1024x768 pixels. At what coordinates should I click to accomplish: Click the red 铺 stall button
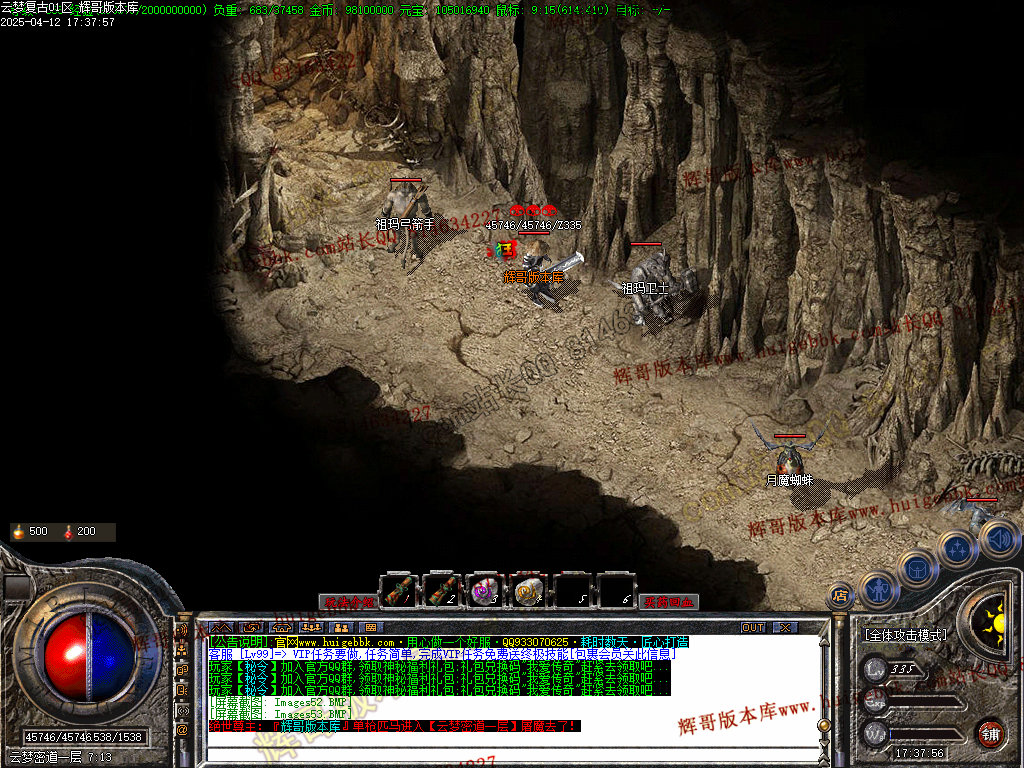coord(991,734)
